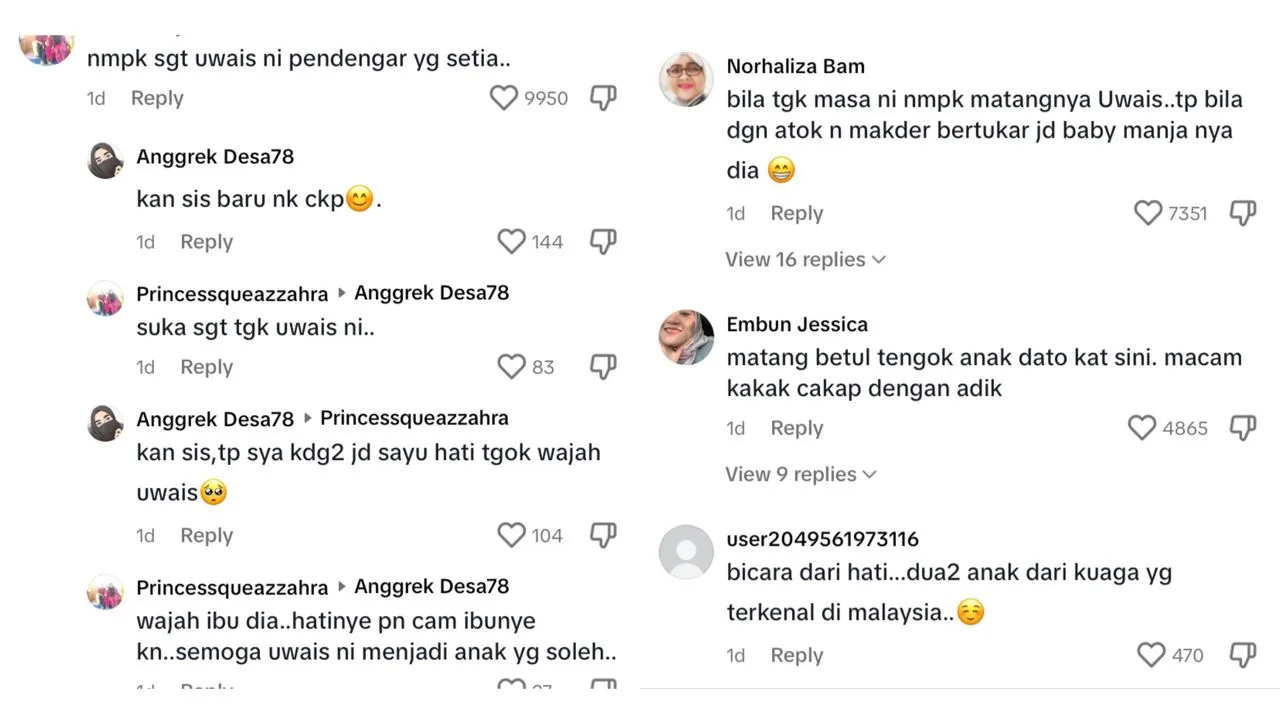Reply to Norhaliza Bam's comment
Screen dimensions: 1280x720
(x=796, y=214)
